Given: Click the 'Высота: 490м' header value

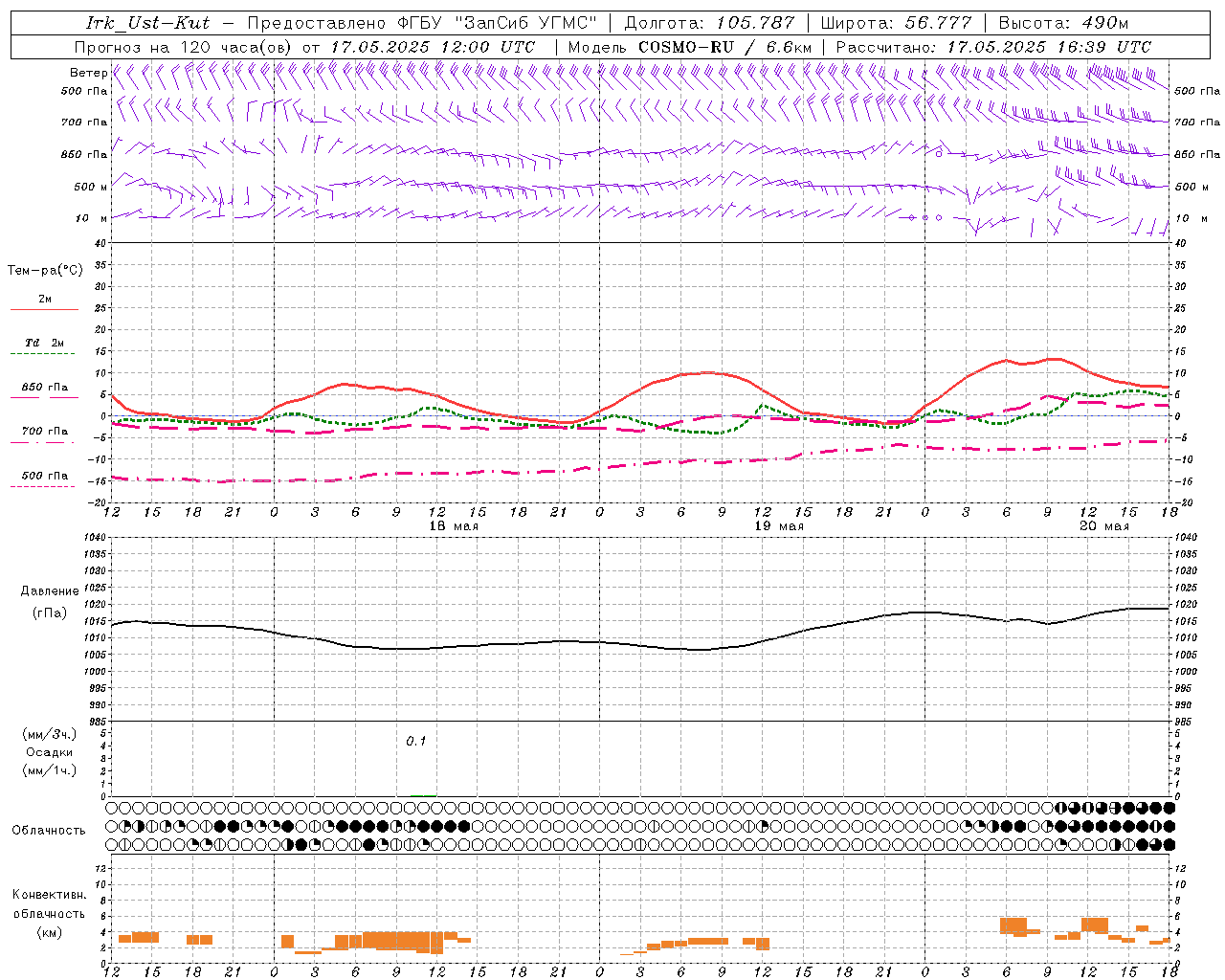Looking at the screenshot, I should click(1063, 23).
